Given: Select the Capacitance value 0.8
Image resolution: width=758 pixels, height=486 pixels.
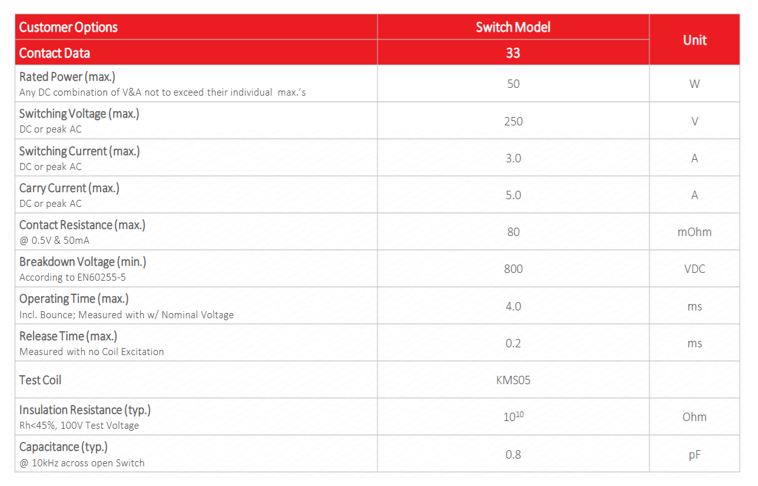Looking at the screenshot, I should (513, 454).
